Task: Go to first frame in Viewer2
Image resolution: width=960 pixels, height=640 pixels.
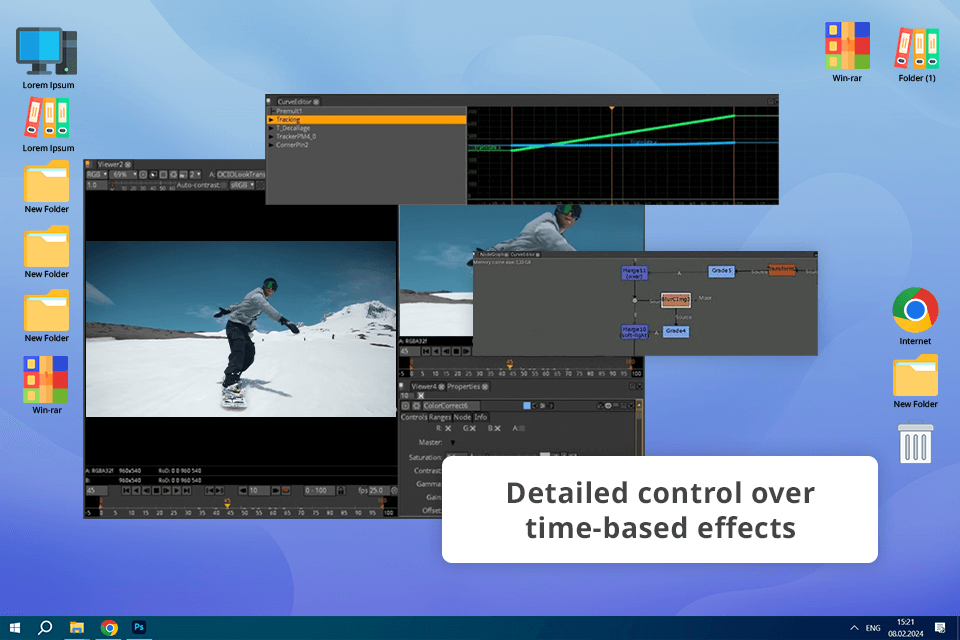Action: 126,491
